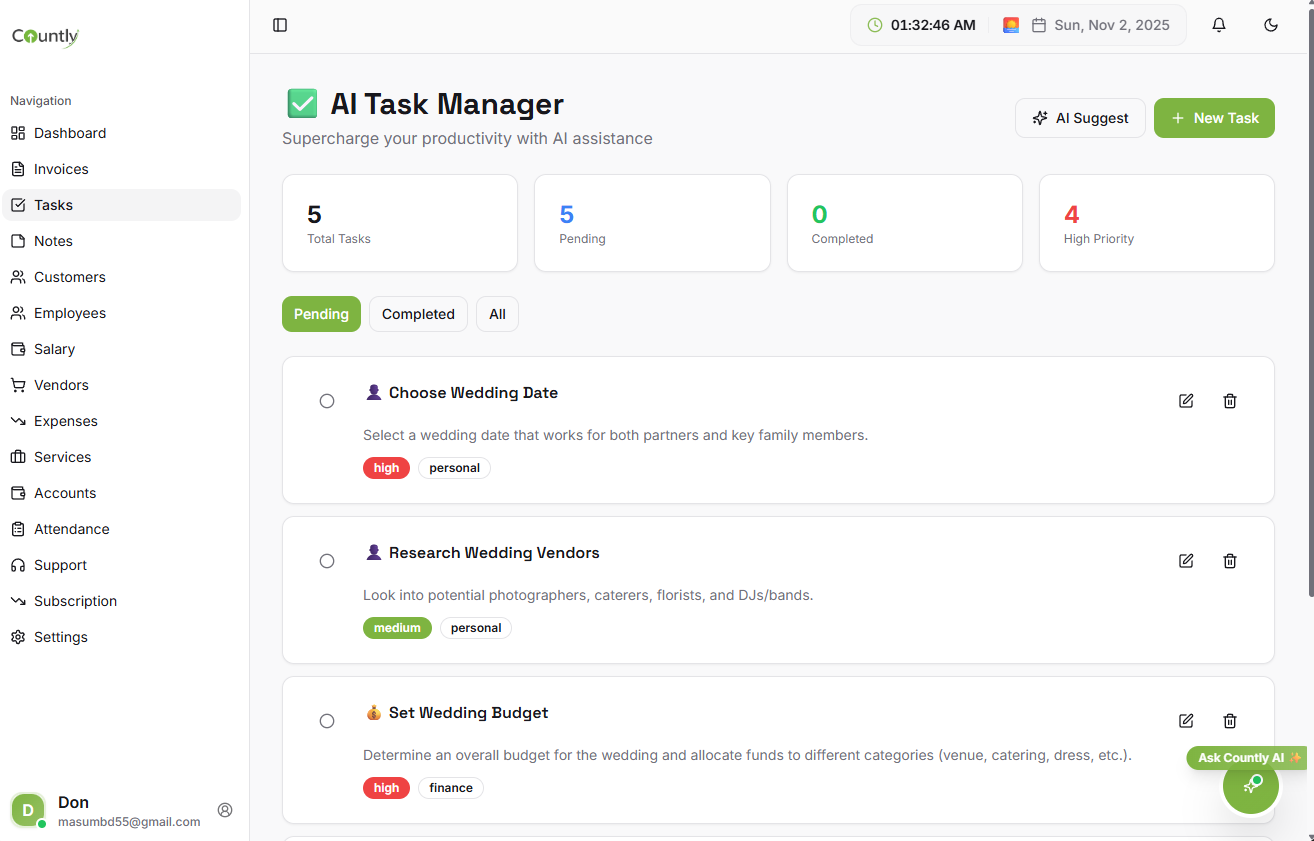This screenshot has width=1314, height=841.
Task: Switch to the Completed tab
Action: (418, 314)
